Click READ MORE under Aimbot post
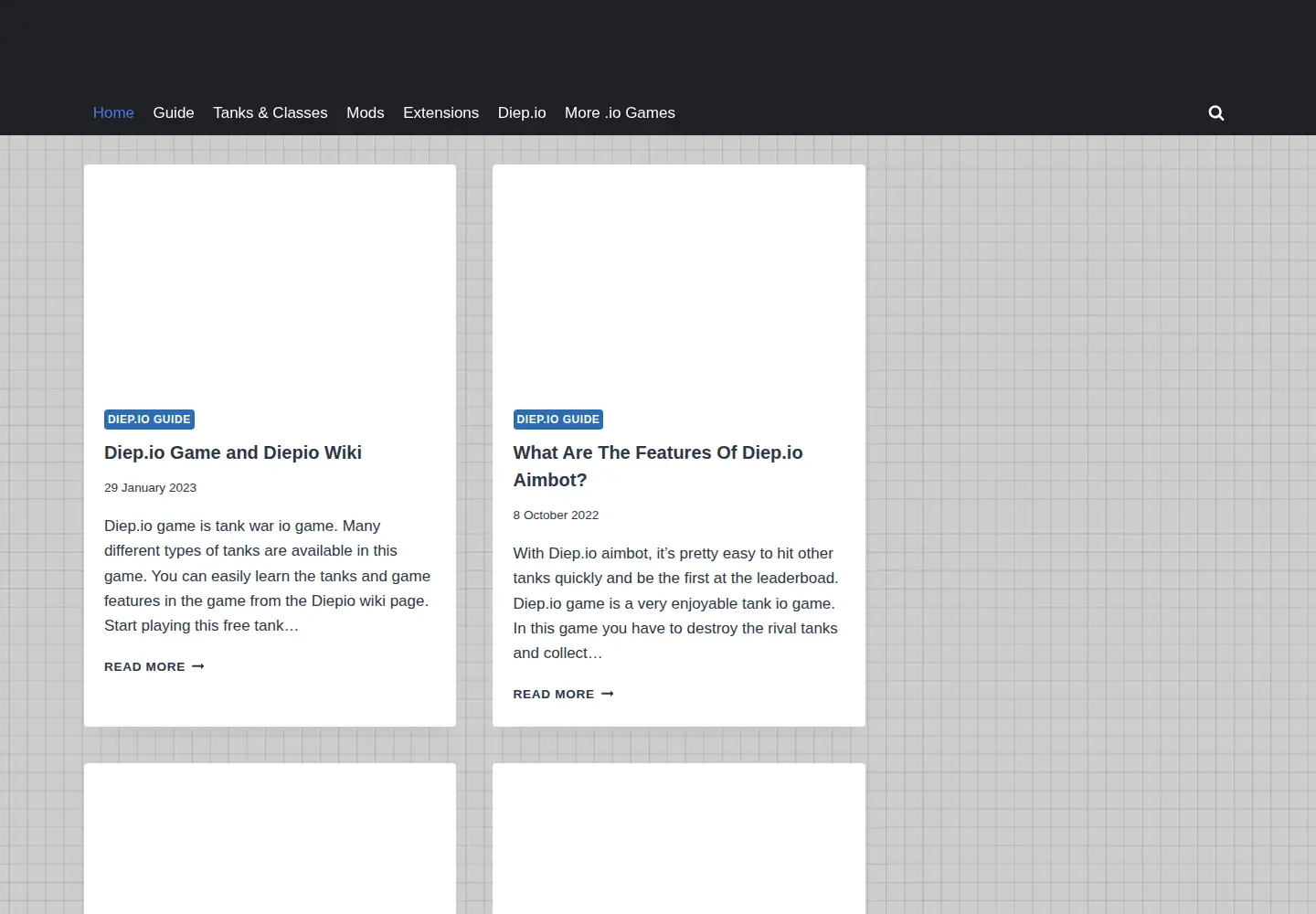The width and height of the screenshot is (1316, 914). [x=563, y=694]
